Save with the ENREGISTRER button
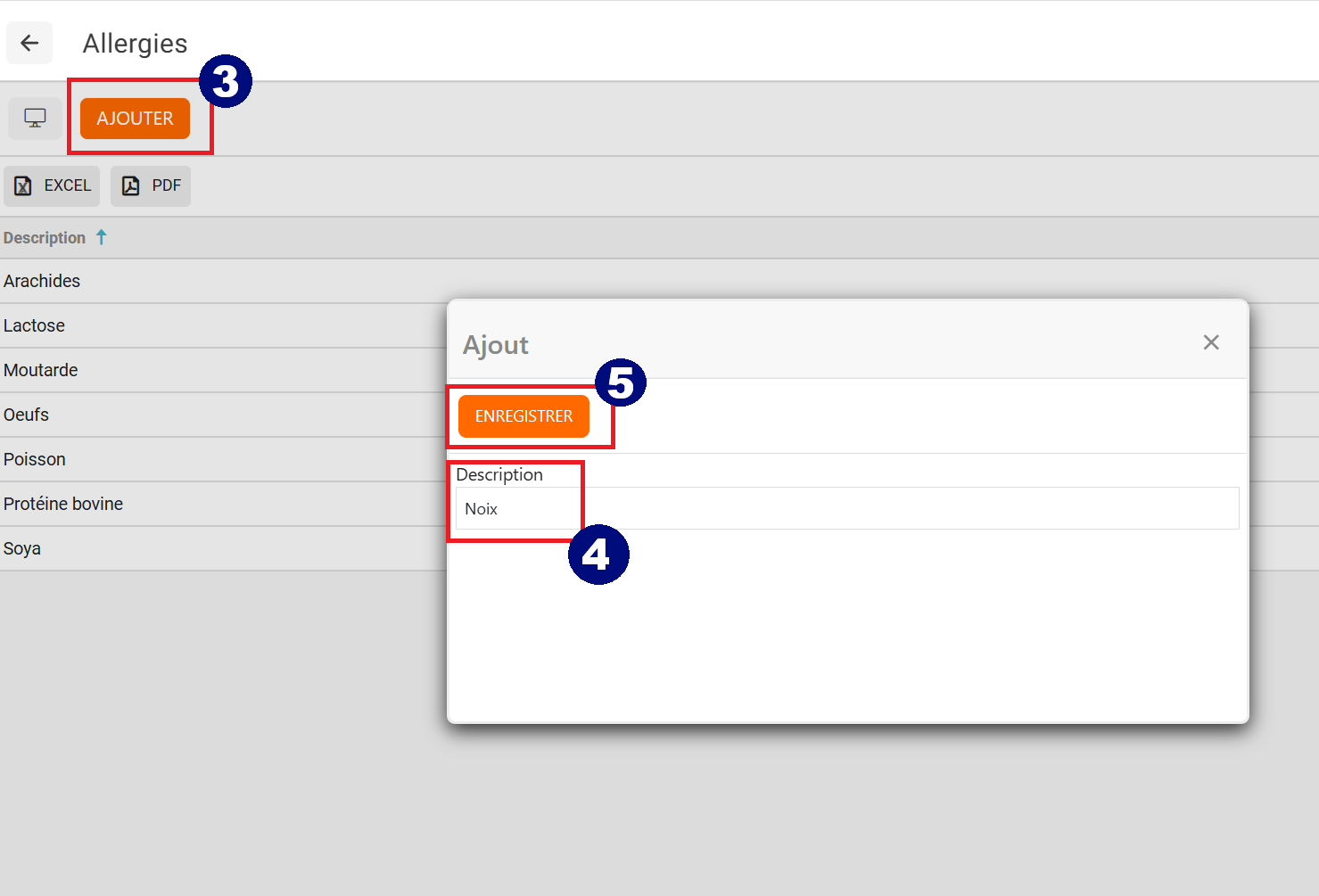This screenshot has height=896, width=1319. point(523,416)
